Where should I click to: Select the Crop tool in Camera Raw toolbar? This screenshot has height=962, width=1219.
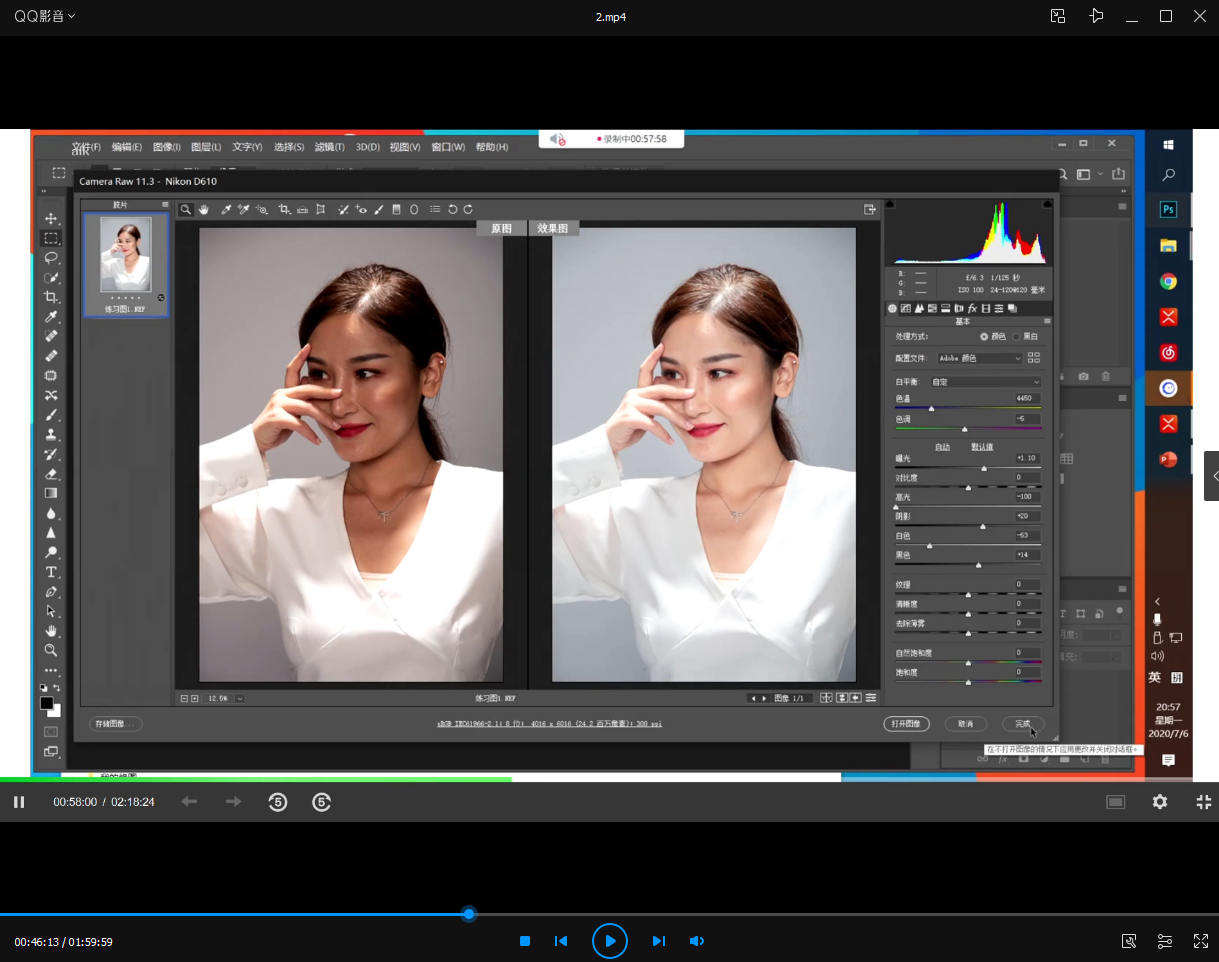pos(284,210)
